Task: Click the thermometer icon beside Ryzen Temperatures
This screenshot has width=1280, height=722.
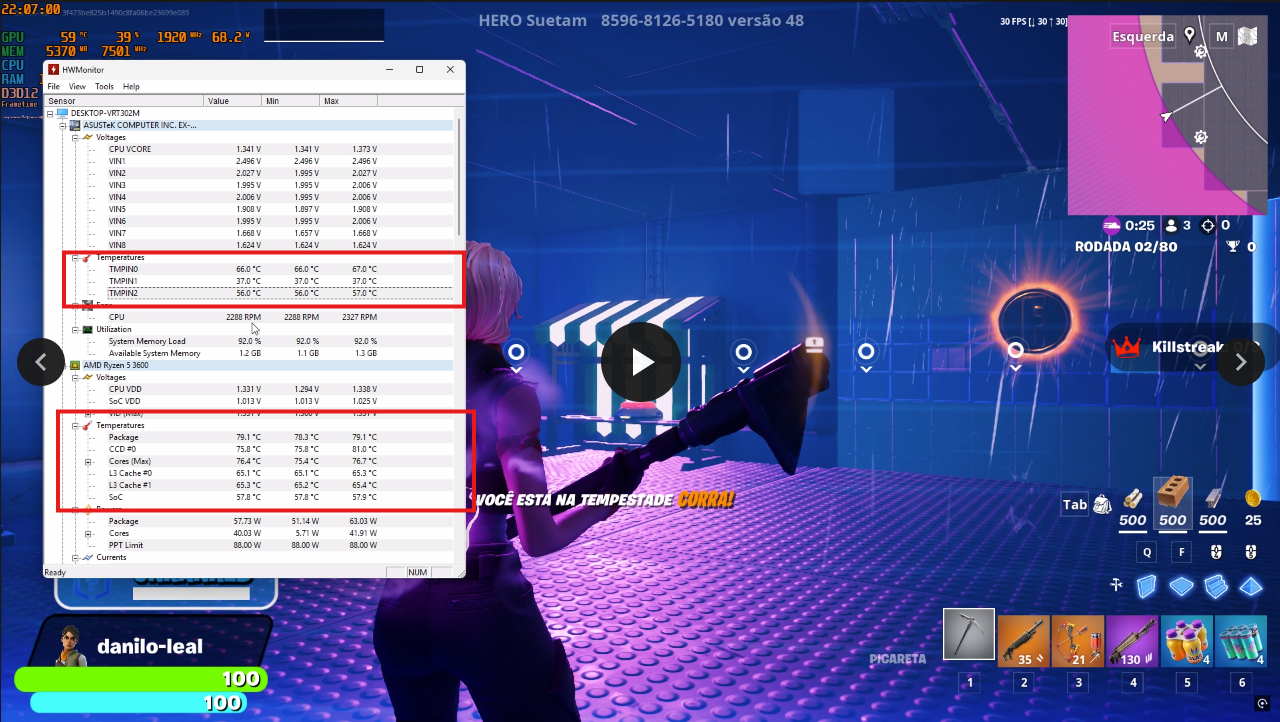Action: coord(87,425)
